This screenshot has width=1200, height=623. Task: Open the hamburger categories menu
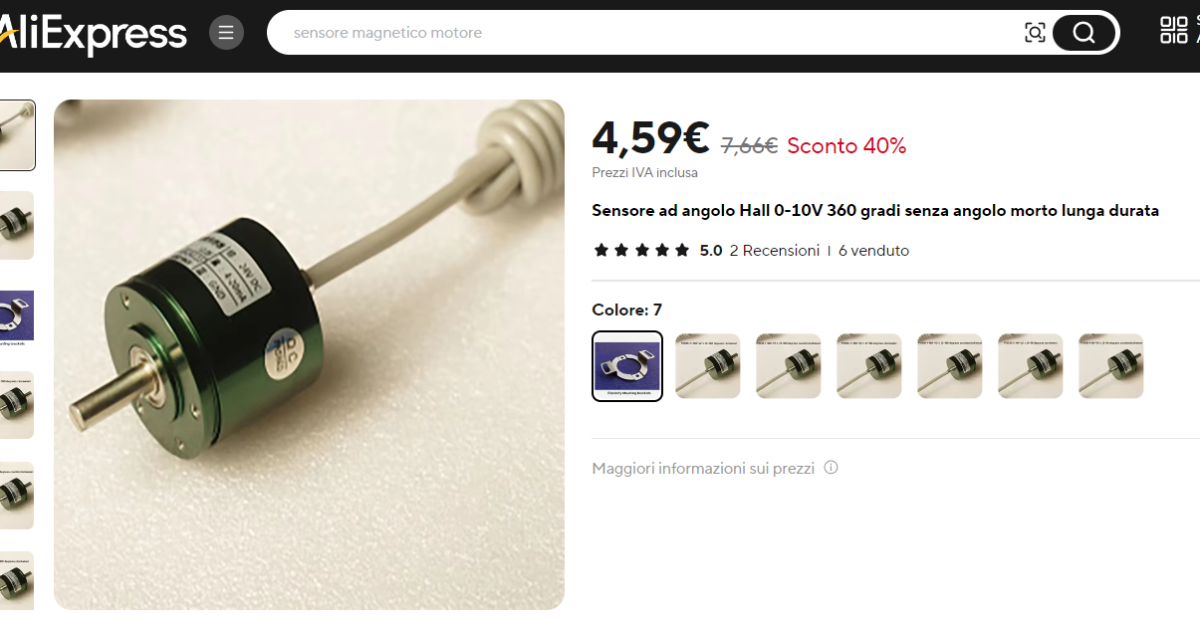tap(226, 33)
